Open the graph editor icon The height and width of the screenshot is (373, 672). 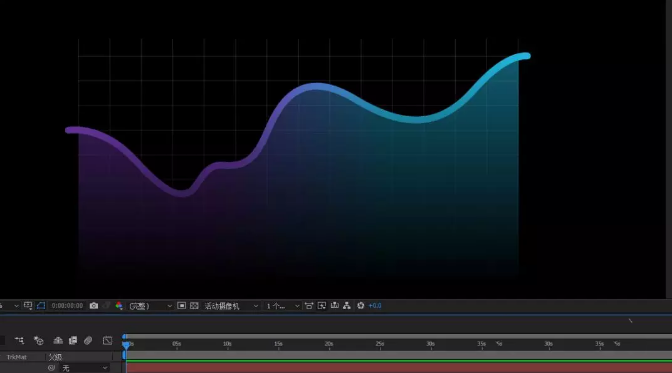coord(107,340)
